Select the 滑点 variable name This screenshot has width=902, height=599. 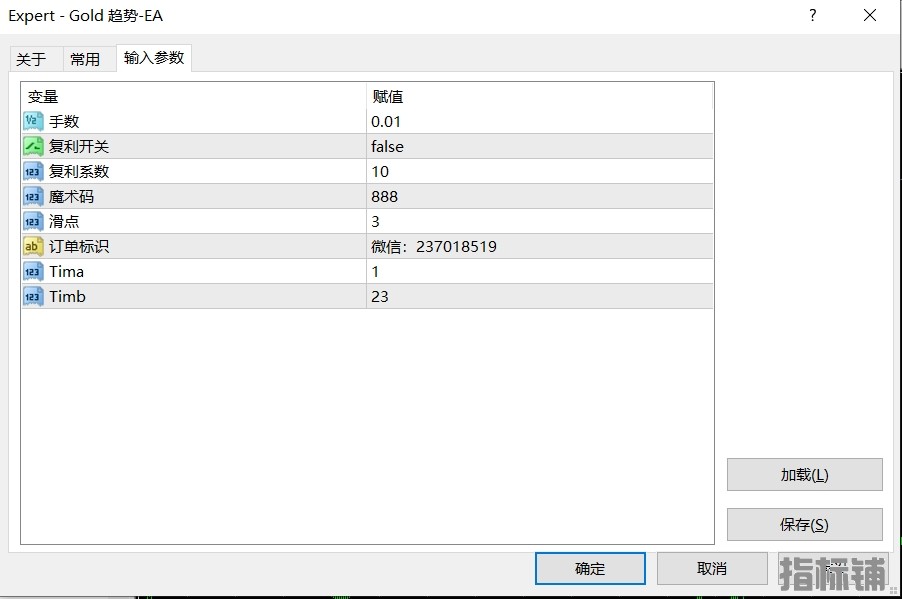(64, 222)
